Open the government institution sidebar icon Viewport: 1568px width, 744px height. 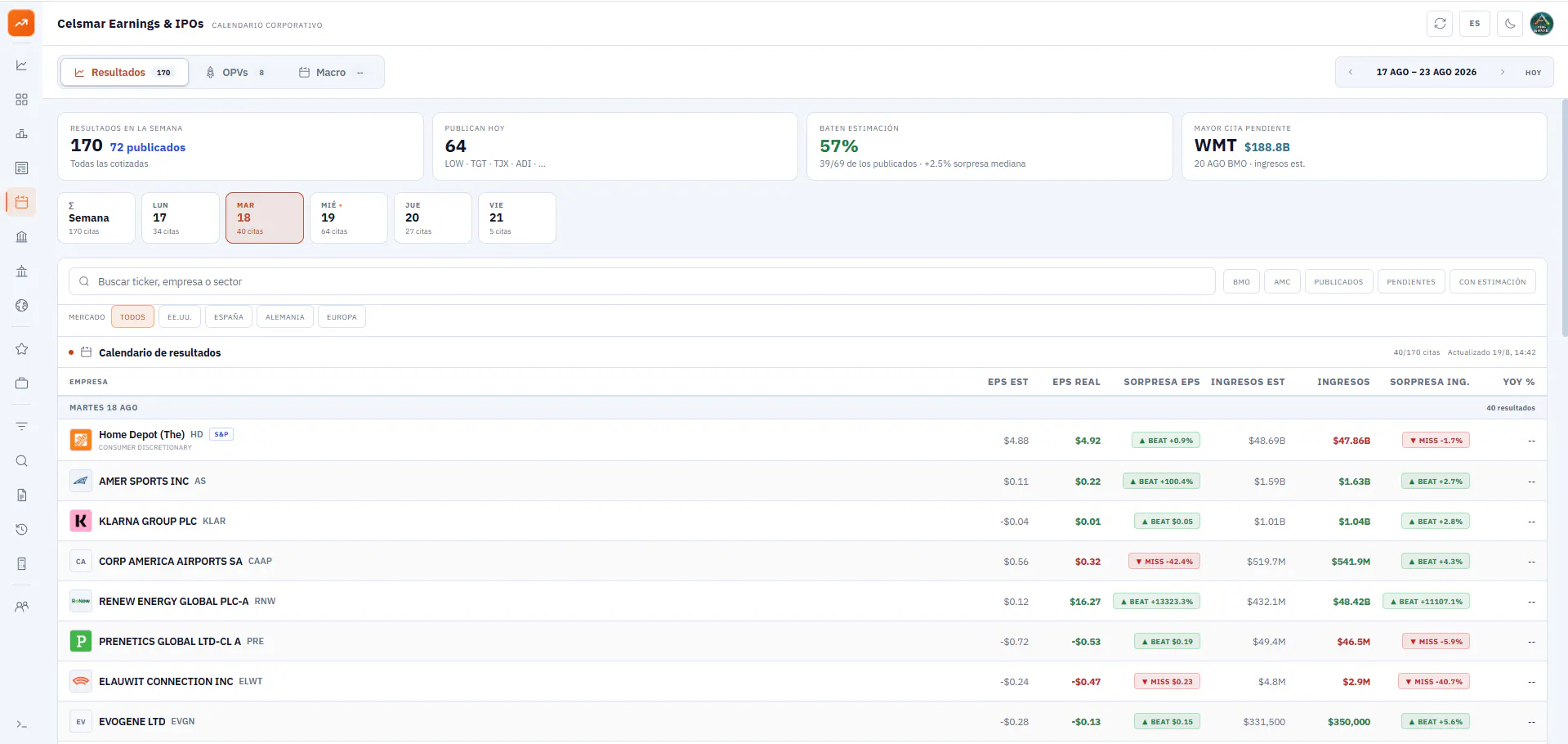tap(22, 271)
